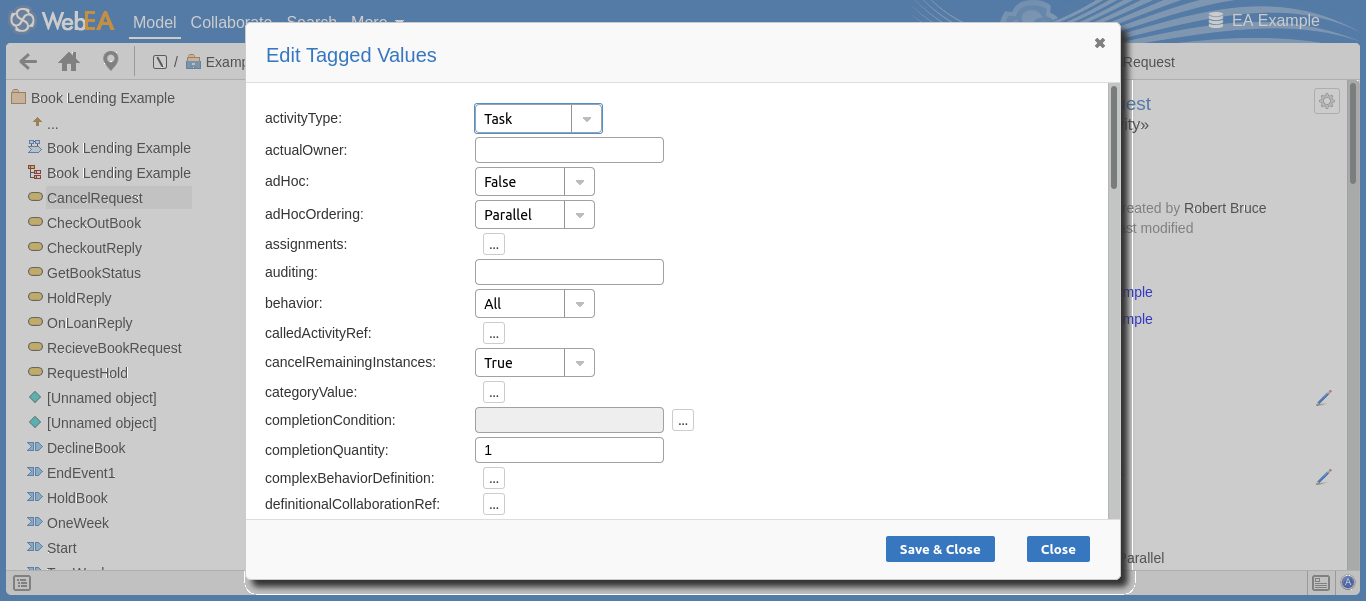Image resolution: width=1366 pixels, height=601 pixels.
Task: Click the WebEA logo icon
Action: tap(23, 21)
